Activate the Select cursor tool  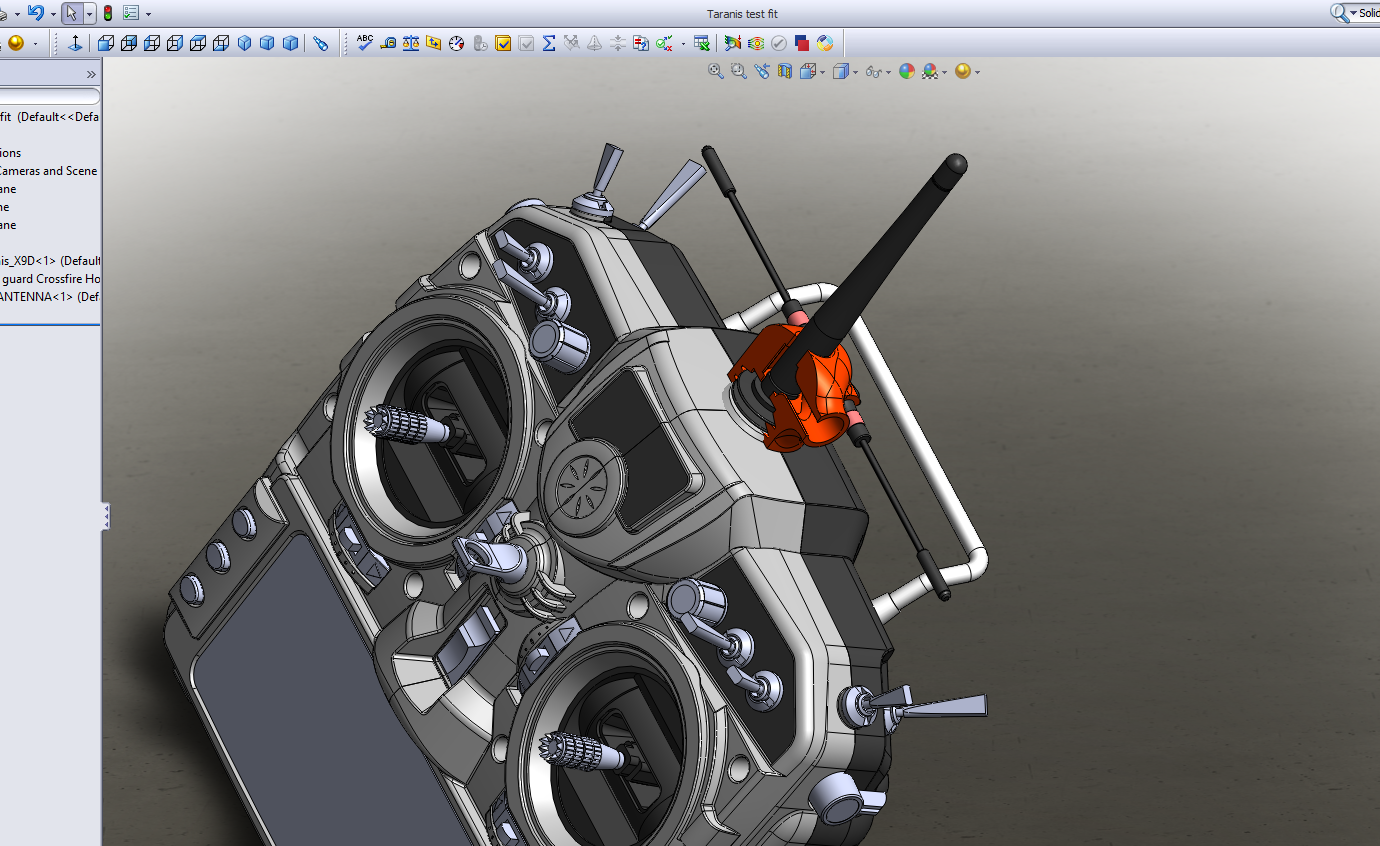(72, 13)
